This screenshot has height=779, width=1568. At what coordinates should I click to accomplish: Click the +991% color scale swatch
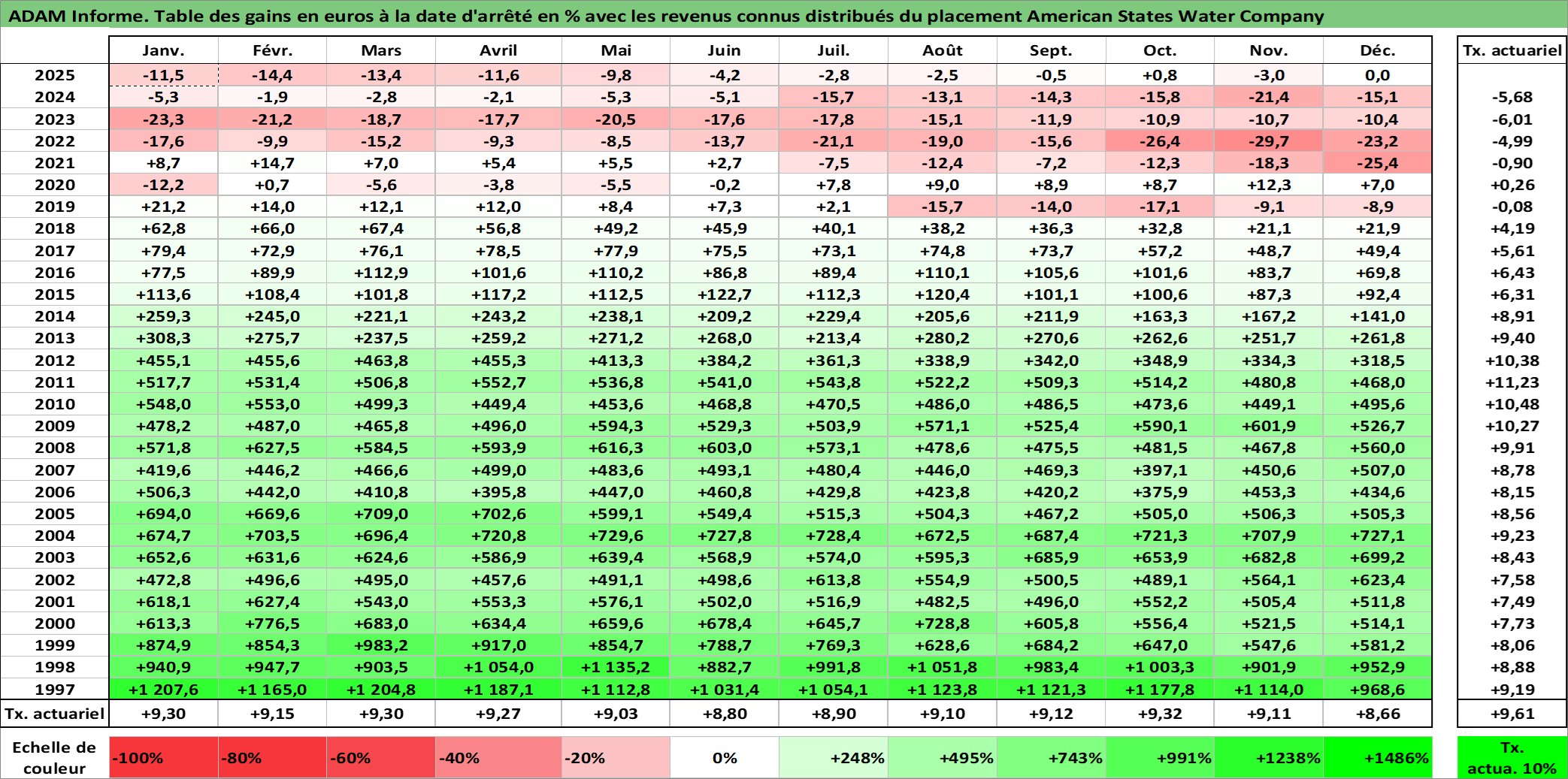click(x=1160, y=757)
